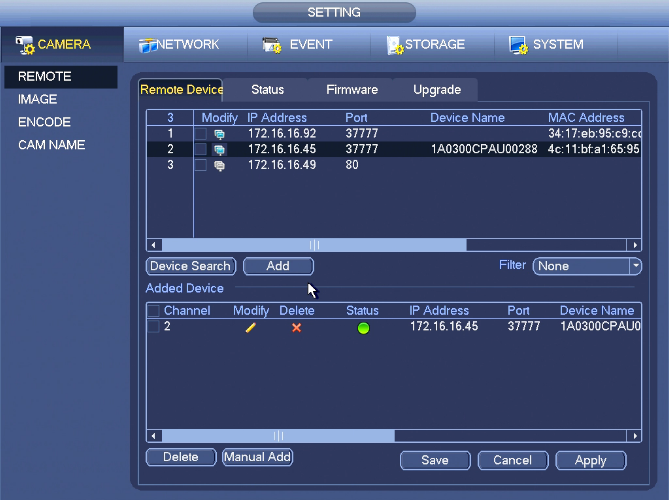Tick checkbox for search row 172.16.16.45

coord(201,149)
